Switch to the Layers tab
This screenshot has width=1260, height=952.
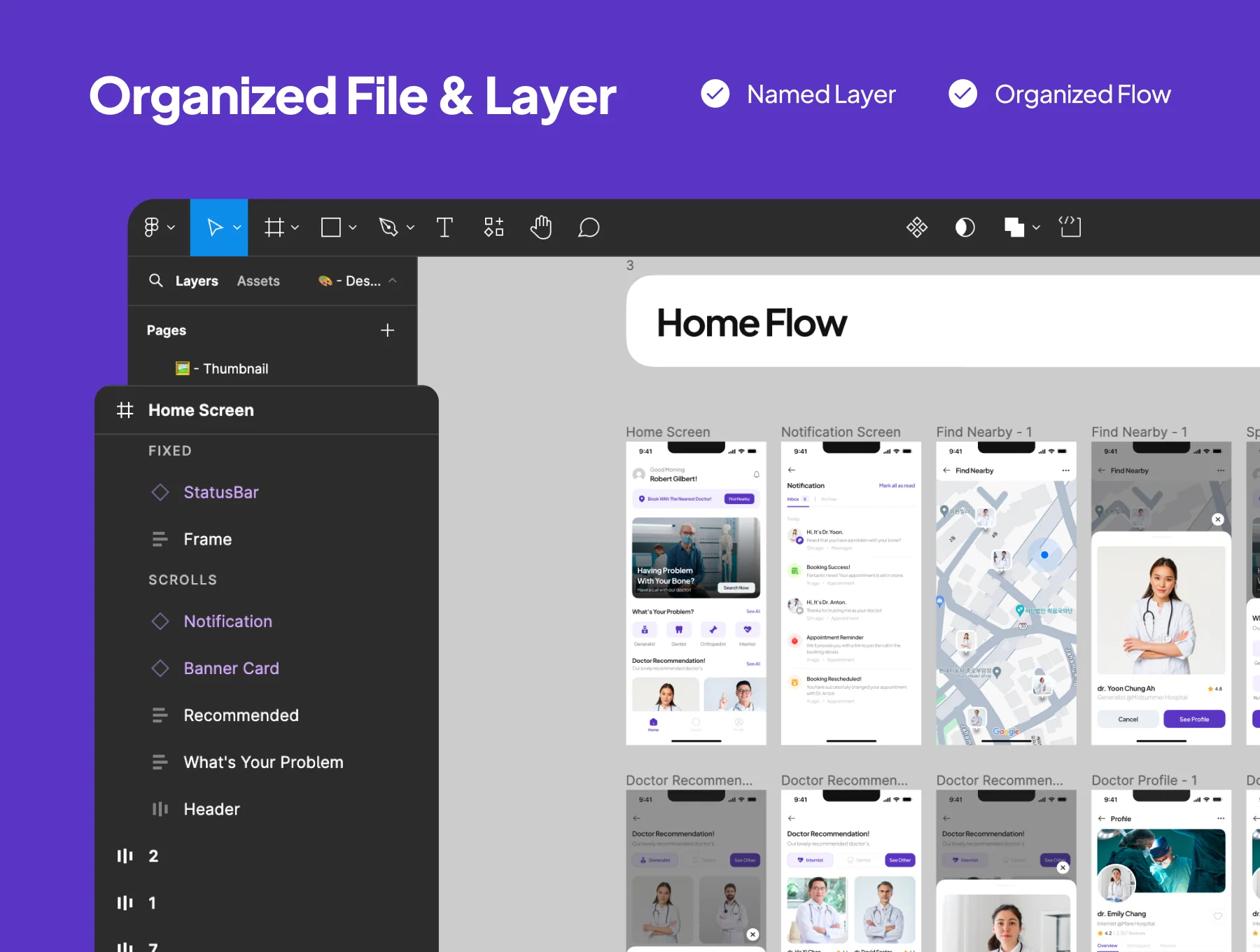pyautogui.click(x=197, y=281)
